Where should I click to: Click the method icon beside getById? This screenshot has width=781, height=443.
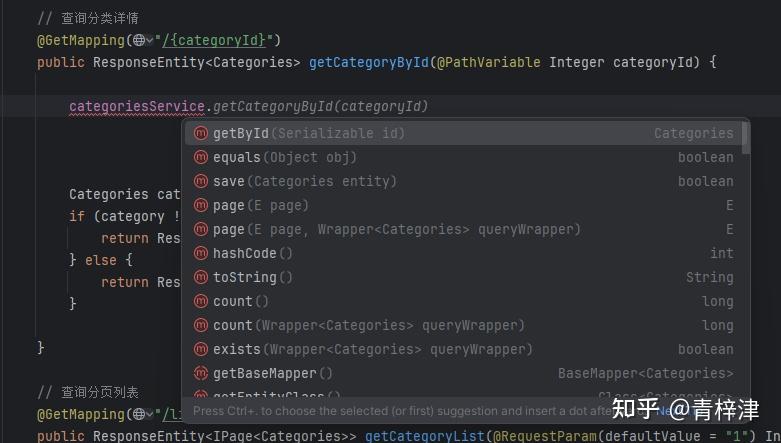(x=200, y=133)
